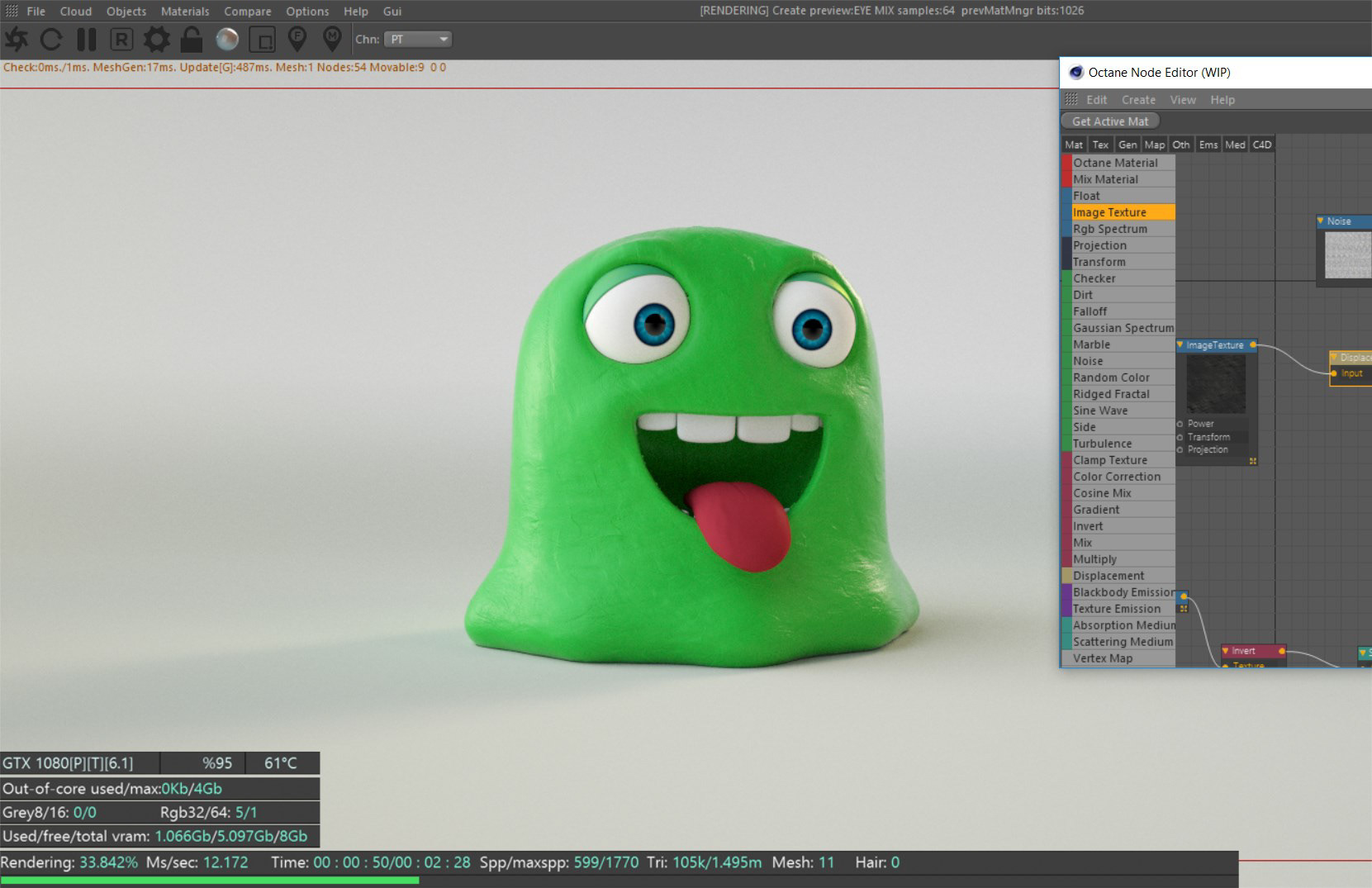Activate the focus picker F pin

pyautogui.click(x=297, y=39)
